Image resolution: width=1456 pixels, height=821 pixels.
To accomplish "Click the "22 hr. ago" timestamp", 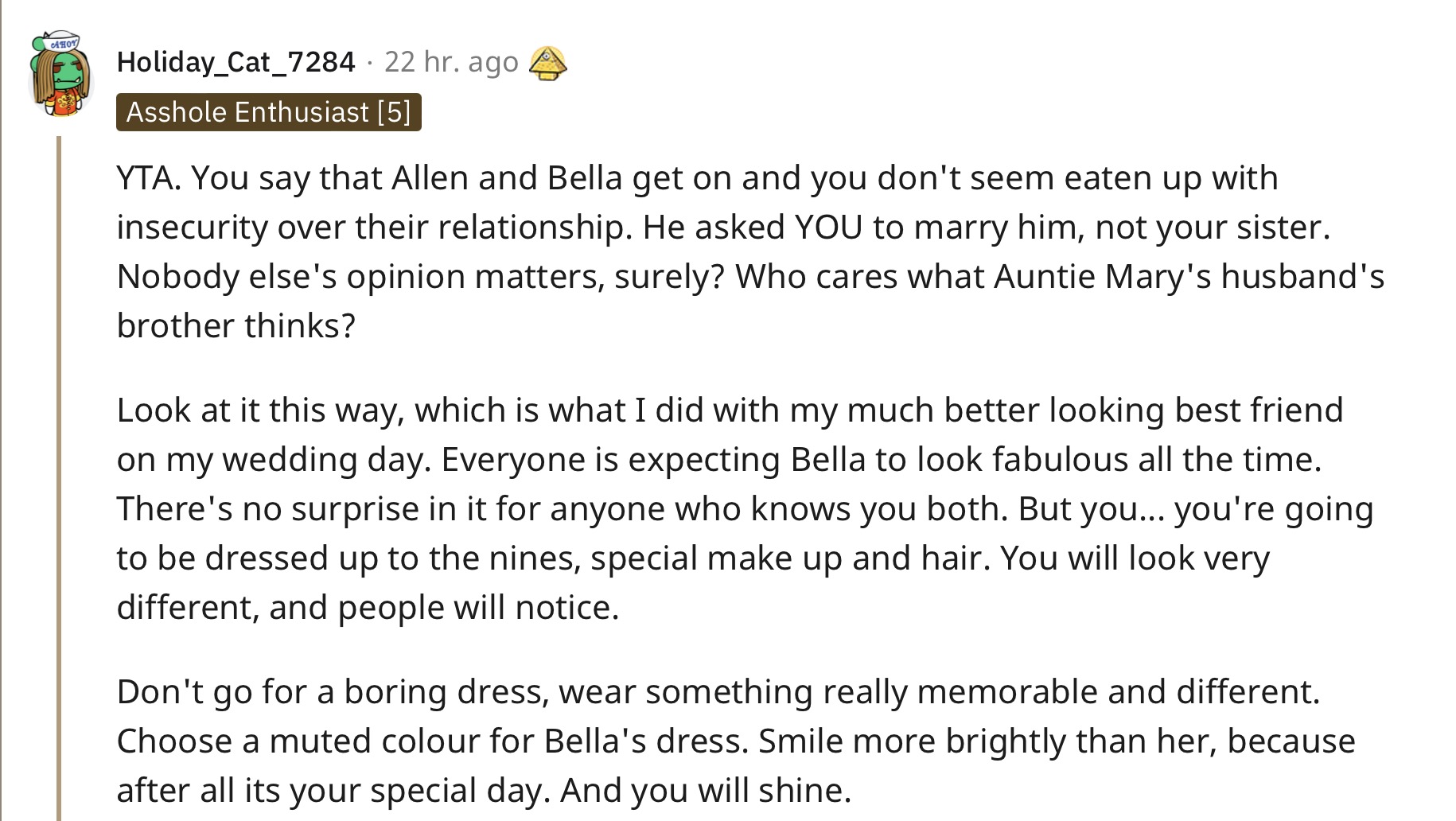I will (x=451, y=62).
